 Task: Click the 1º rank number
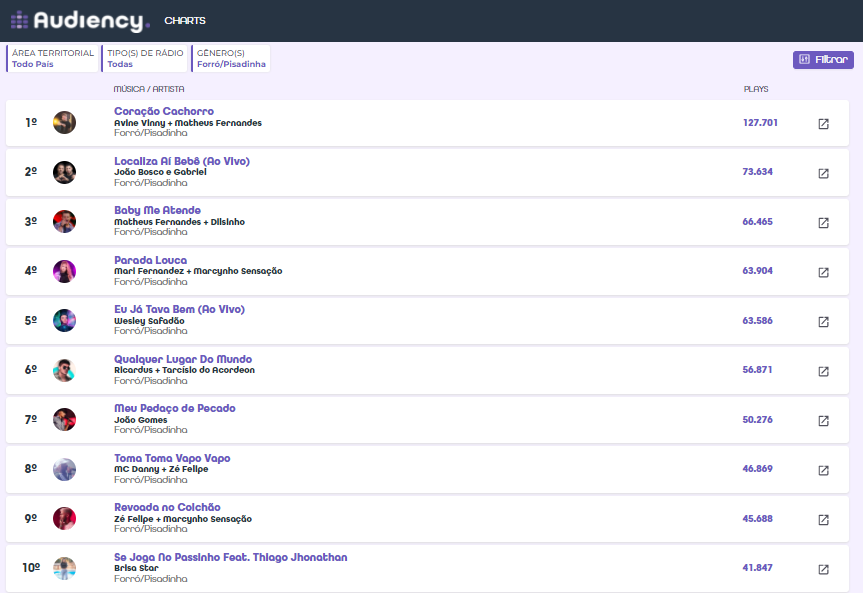(x=31, y=122)
